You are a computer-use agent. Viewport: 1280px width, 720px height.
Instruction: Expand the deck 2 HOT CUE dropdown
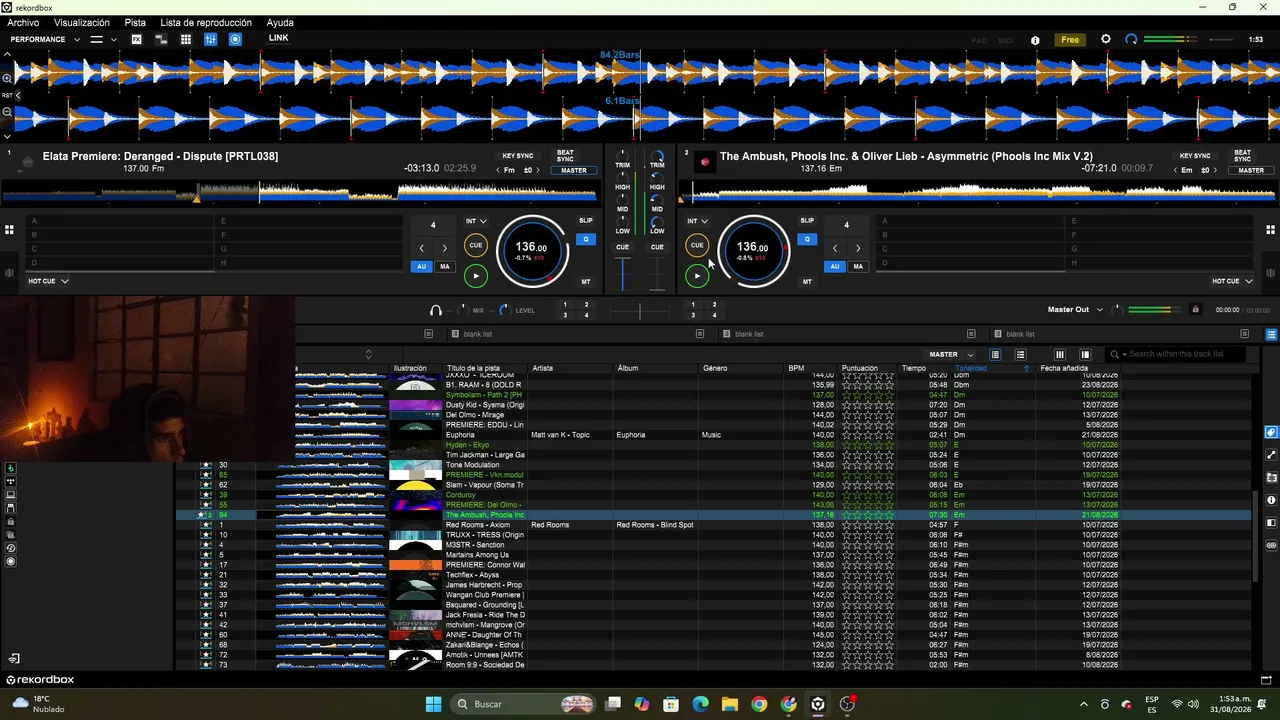1232,281
